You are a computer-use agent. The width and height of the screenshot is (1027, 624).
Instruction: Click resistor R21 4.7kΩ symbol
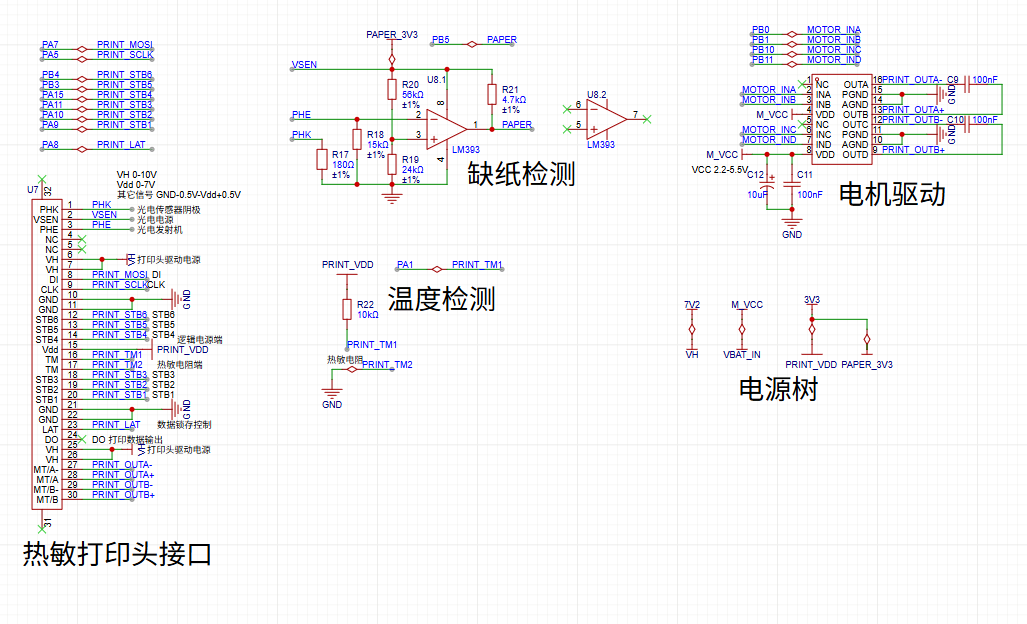click(491, 95)
